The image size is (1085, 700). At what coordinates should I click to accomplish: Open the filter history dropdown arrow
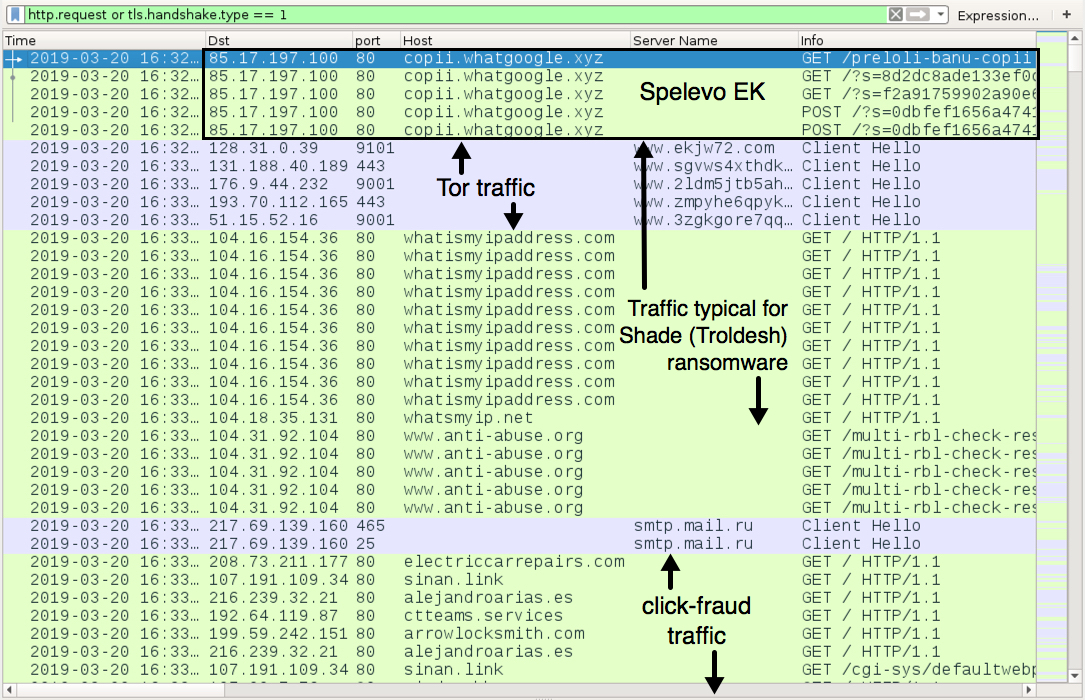940,15
